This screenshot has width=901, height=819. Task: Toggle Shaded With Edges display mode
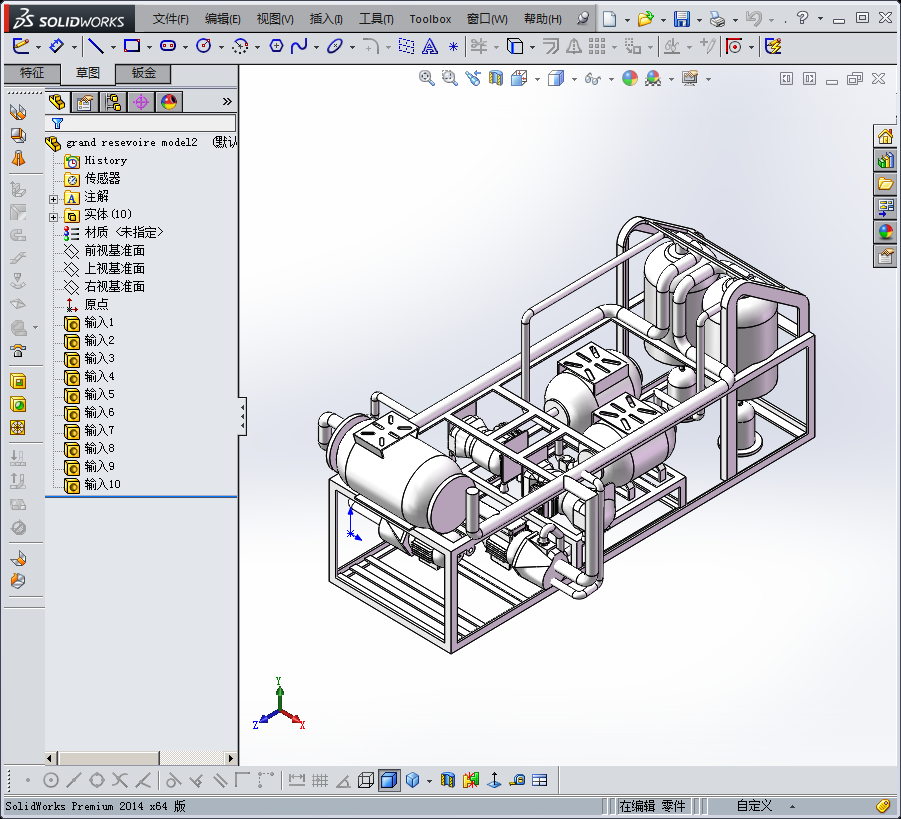(x=389, y=780)
